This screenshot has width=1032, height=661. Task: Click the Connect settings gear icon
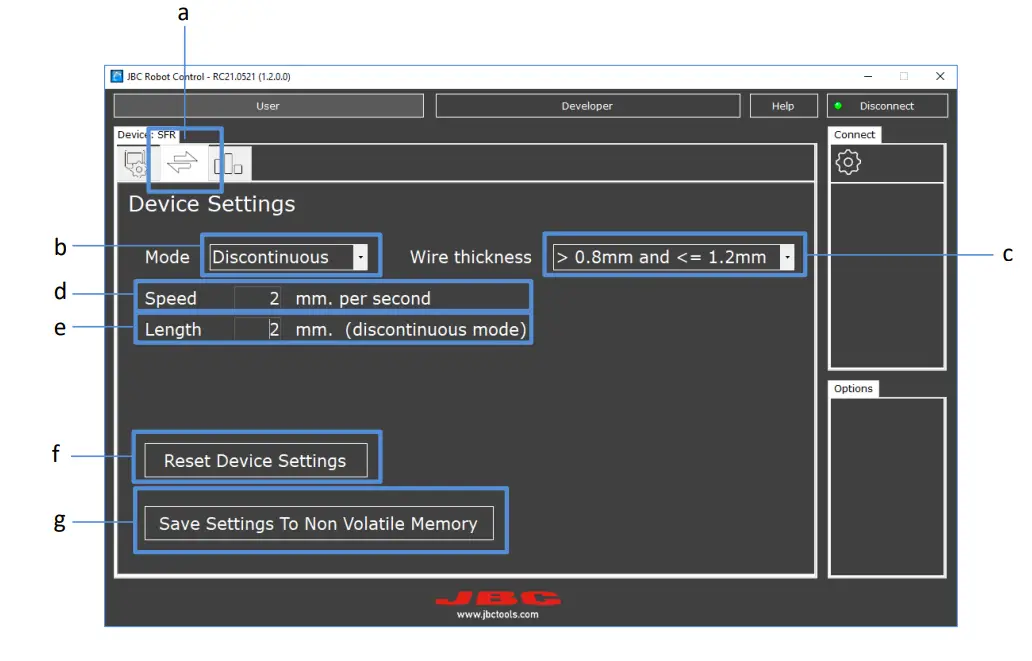848,162
